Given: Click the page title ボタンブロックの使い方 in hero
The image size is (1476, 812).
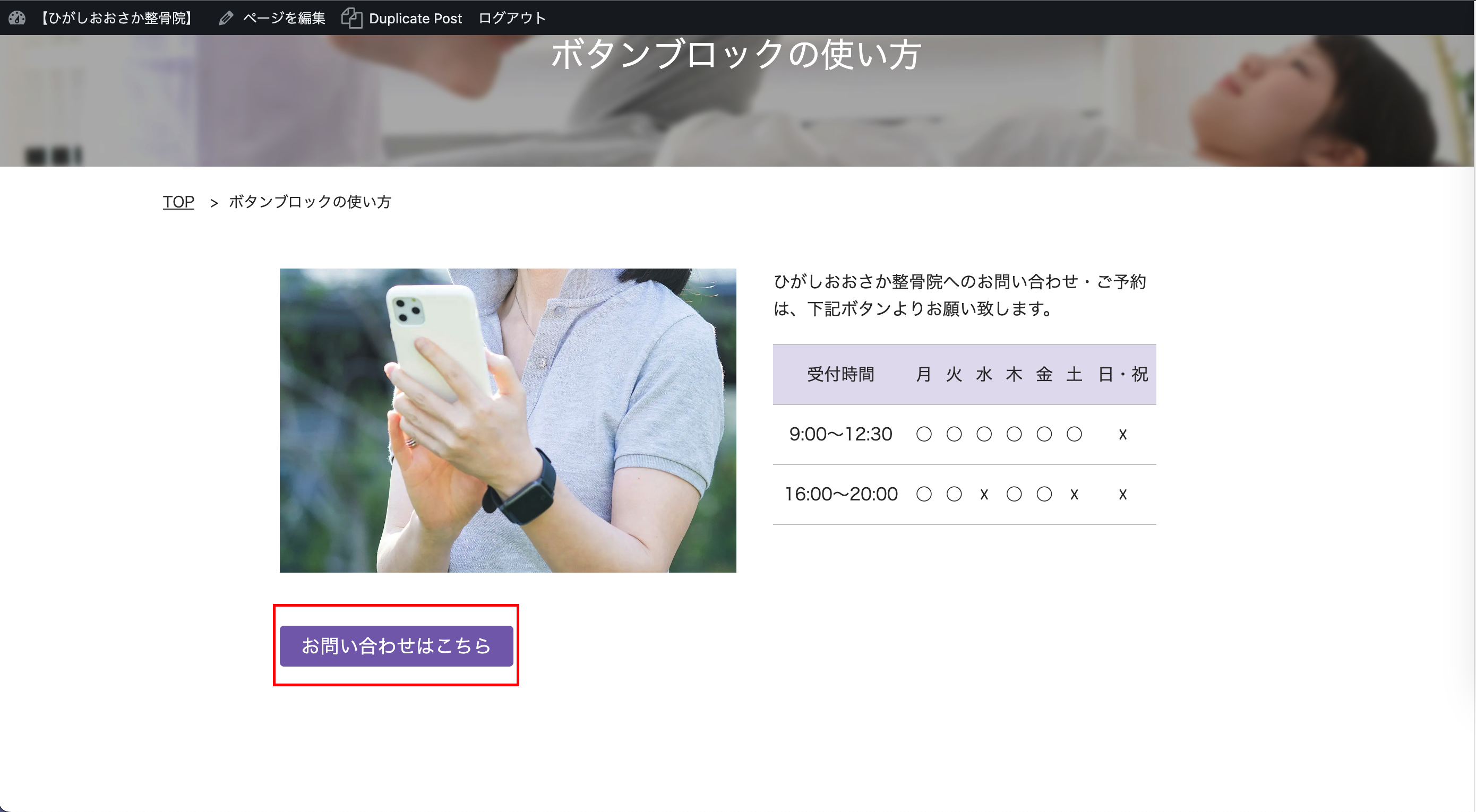Looking at the screenshot, I should tap(736, 55).
